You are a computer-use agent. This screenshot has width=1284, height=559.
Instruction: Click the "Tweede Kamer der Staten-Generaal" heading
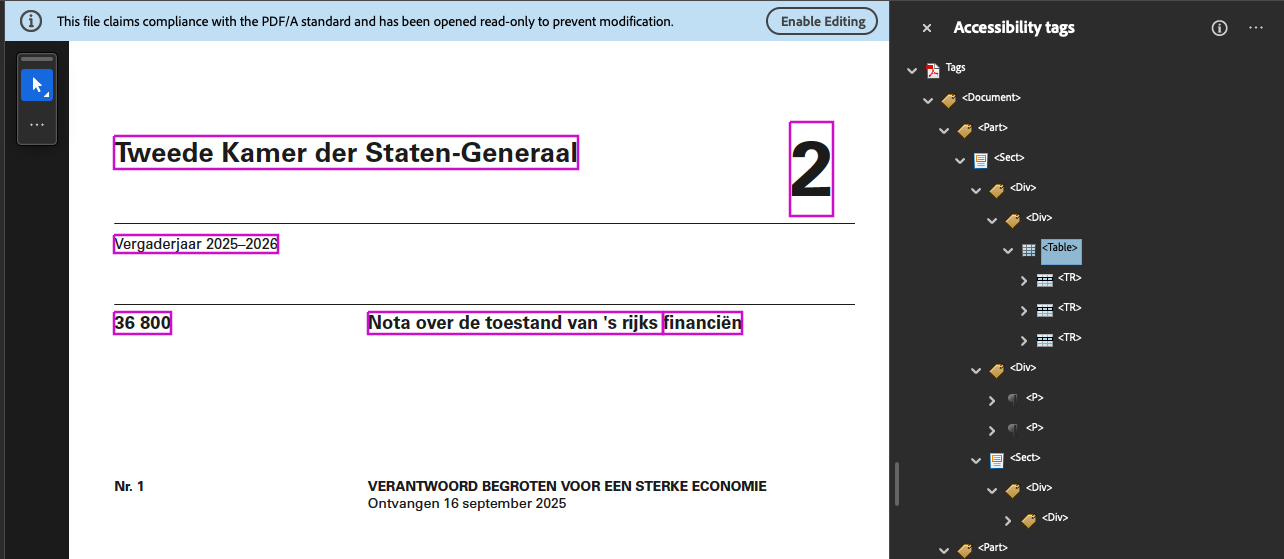coord(346,153)
